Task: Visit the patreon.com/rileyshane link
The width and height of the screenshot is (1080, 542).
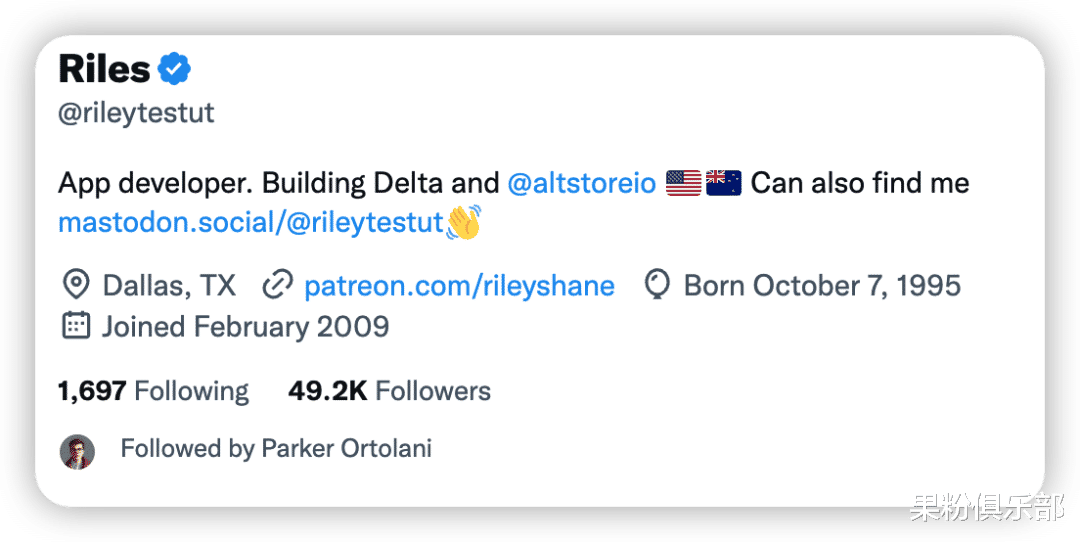Action: pos(459,286)
